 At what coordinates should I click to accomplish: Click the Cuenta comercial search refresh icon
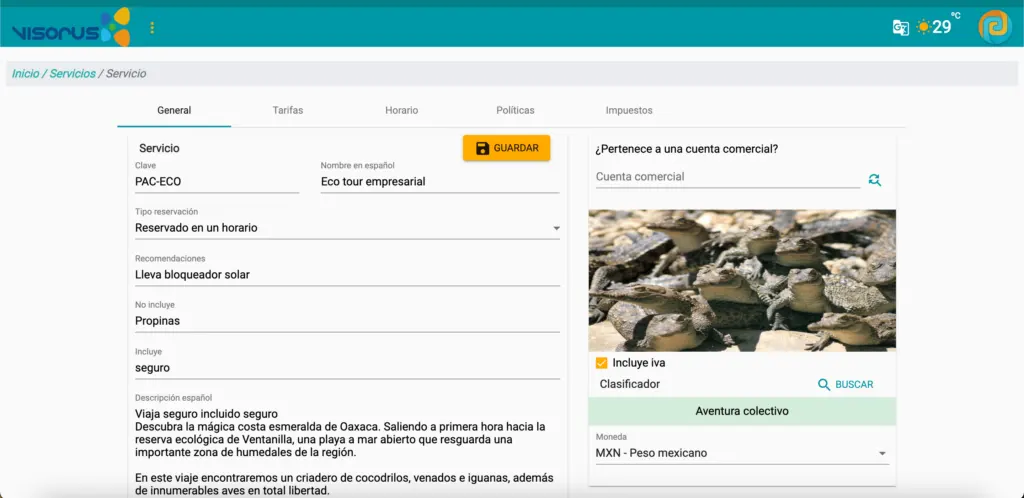pyautogui.click(x=874, y=179)
